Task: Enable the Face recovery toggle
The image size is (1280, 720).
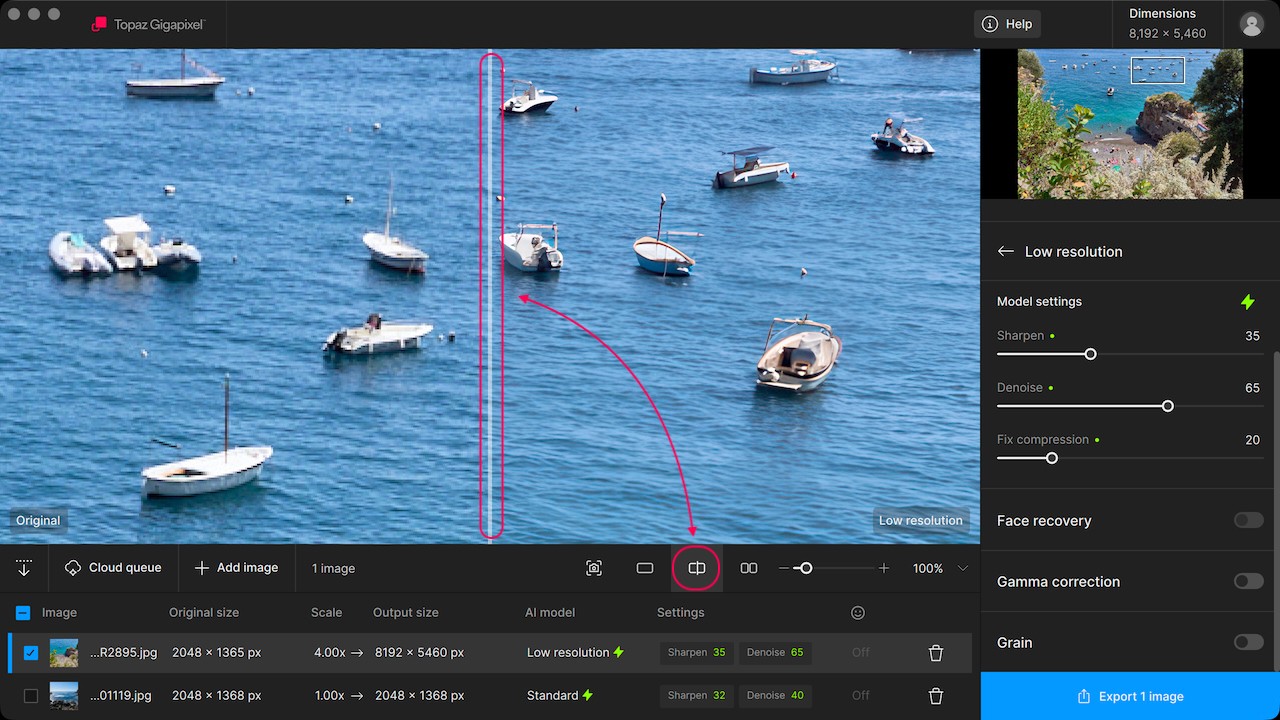Action: (1248, 520)
